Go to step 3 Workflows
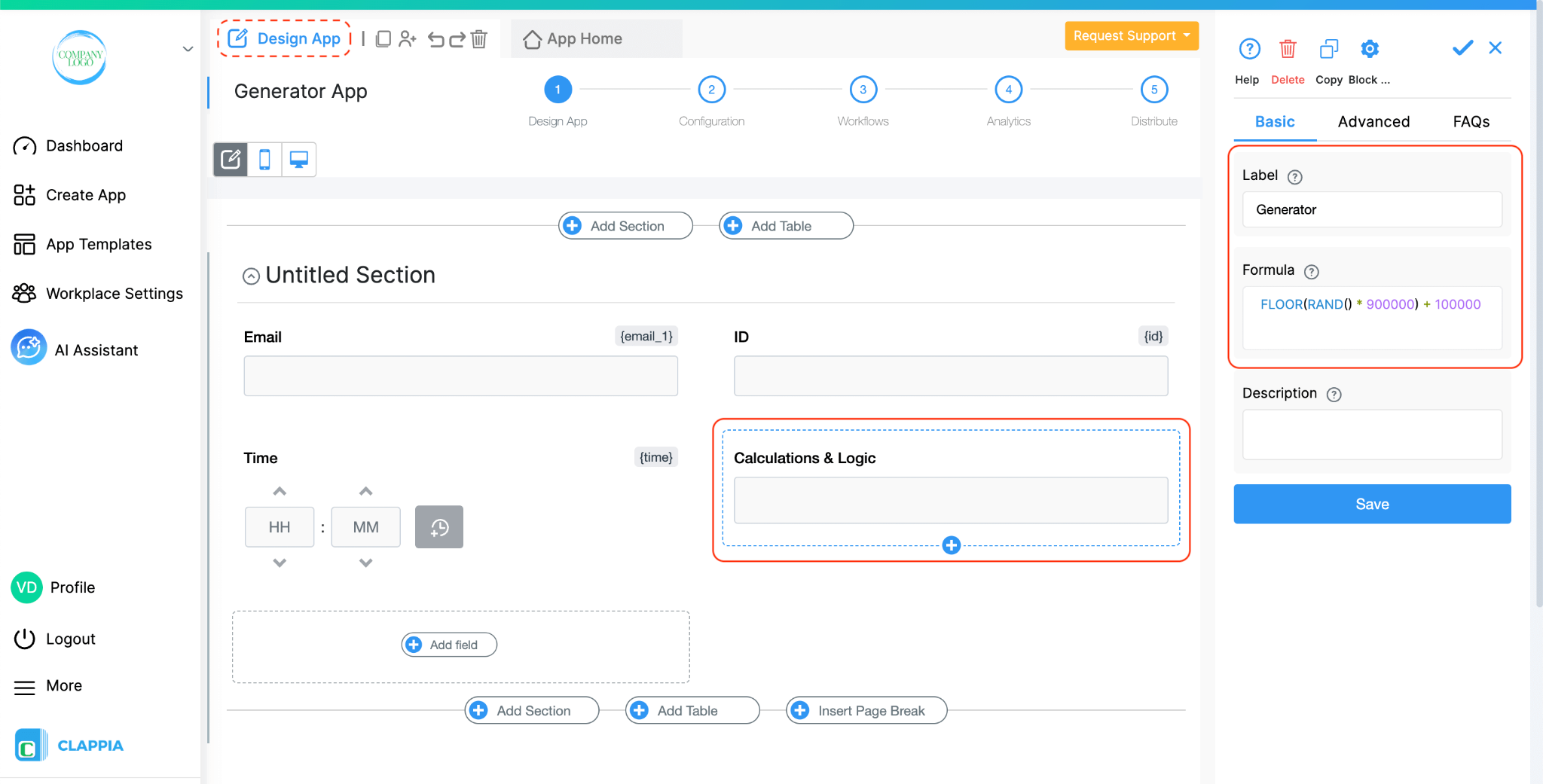The width and height of the screenshot is (1543, 784). click(863, 90)
